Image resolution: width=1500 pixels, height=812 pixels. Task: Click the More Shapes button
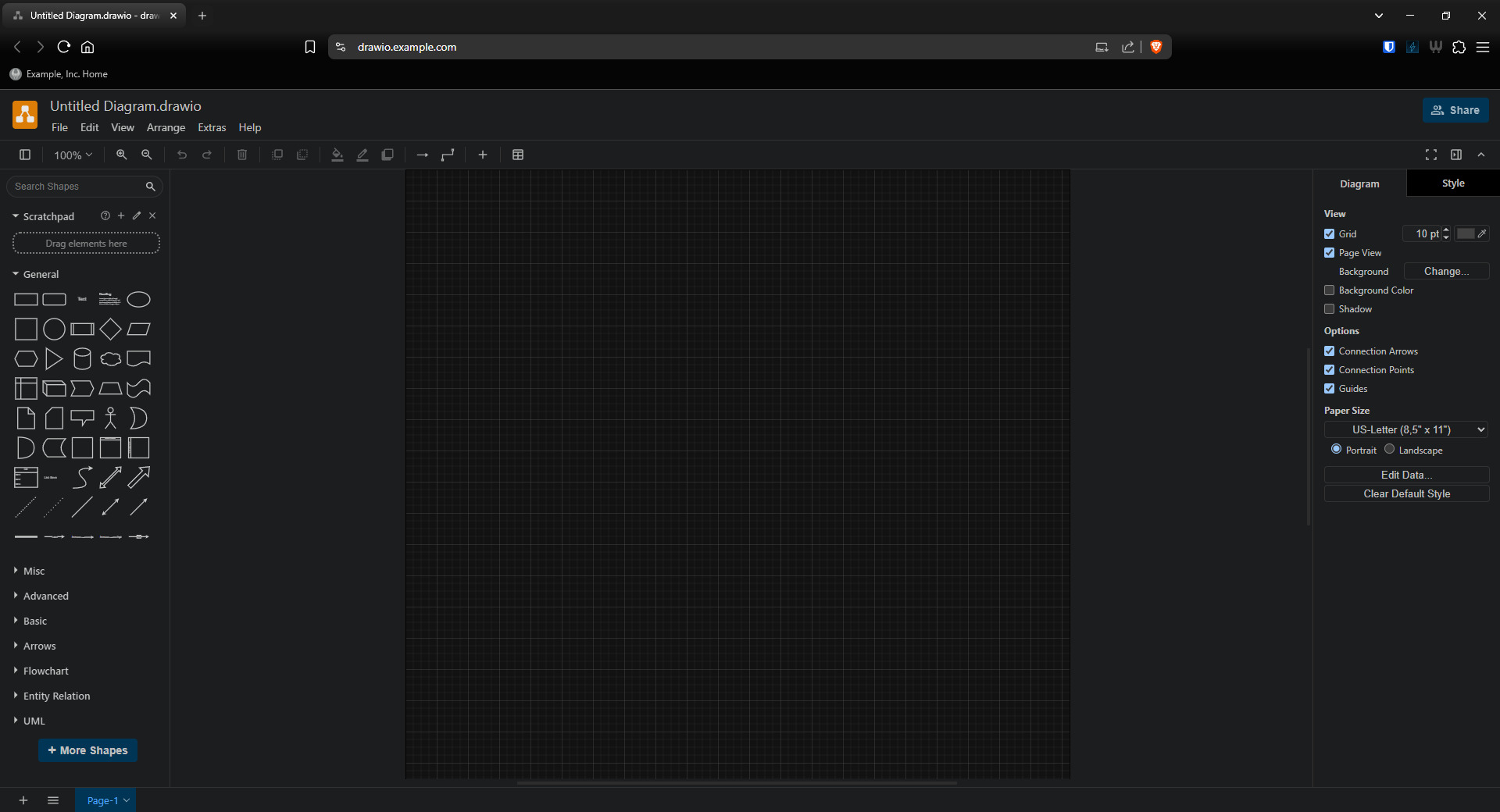(87, 750)
